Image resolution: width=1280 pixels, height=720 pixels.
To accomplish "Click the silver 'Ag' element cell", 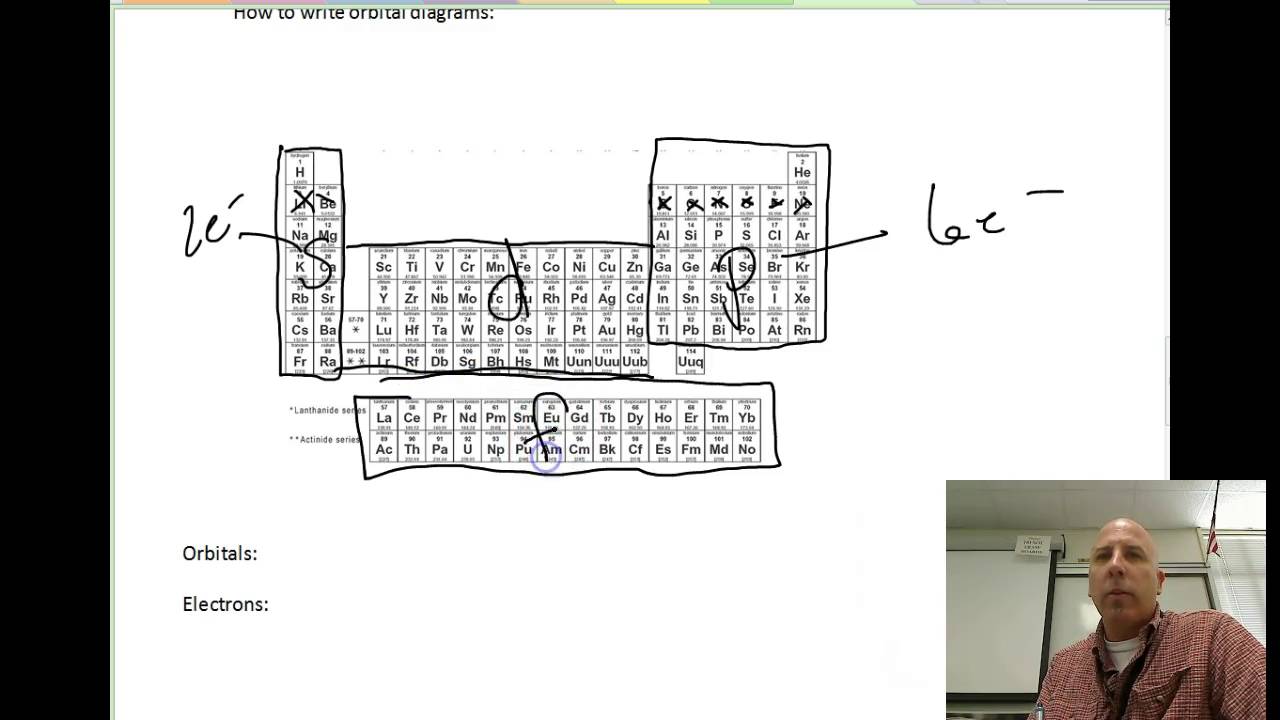I will (607, 294).
